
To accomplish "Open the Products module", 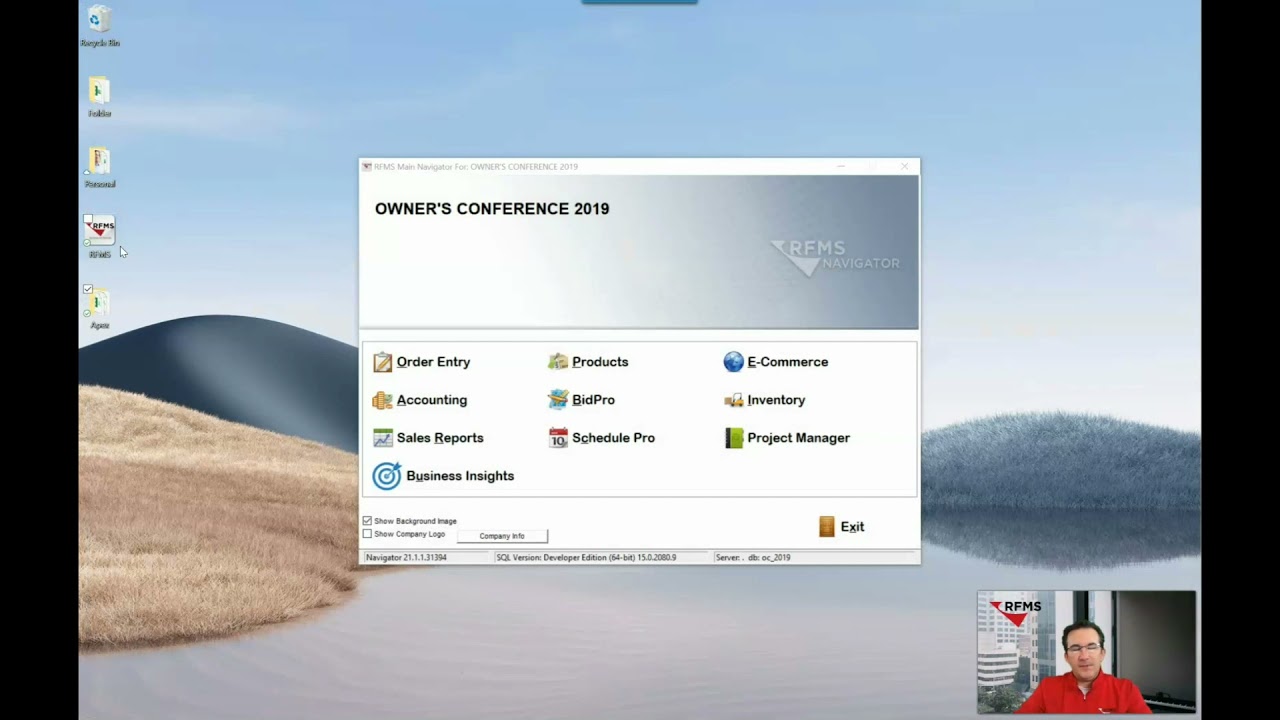I will pos(588,362).
